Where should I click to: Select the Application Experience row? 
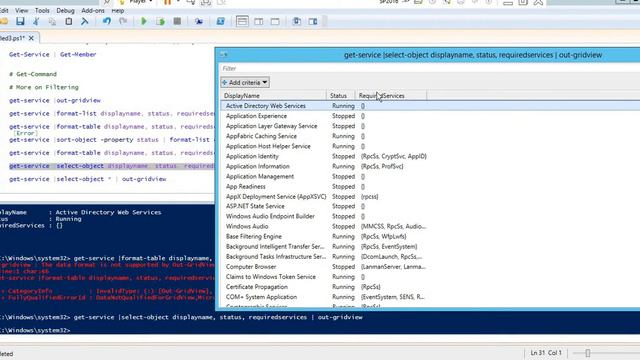pos(430,116)
